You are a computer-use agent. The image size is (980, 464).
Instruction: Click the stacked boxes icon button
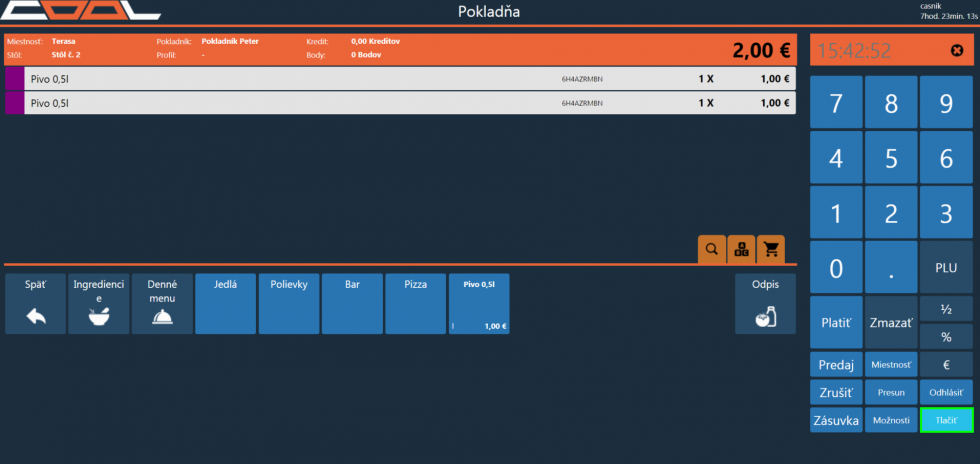(x=741, y=249)
